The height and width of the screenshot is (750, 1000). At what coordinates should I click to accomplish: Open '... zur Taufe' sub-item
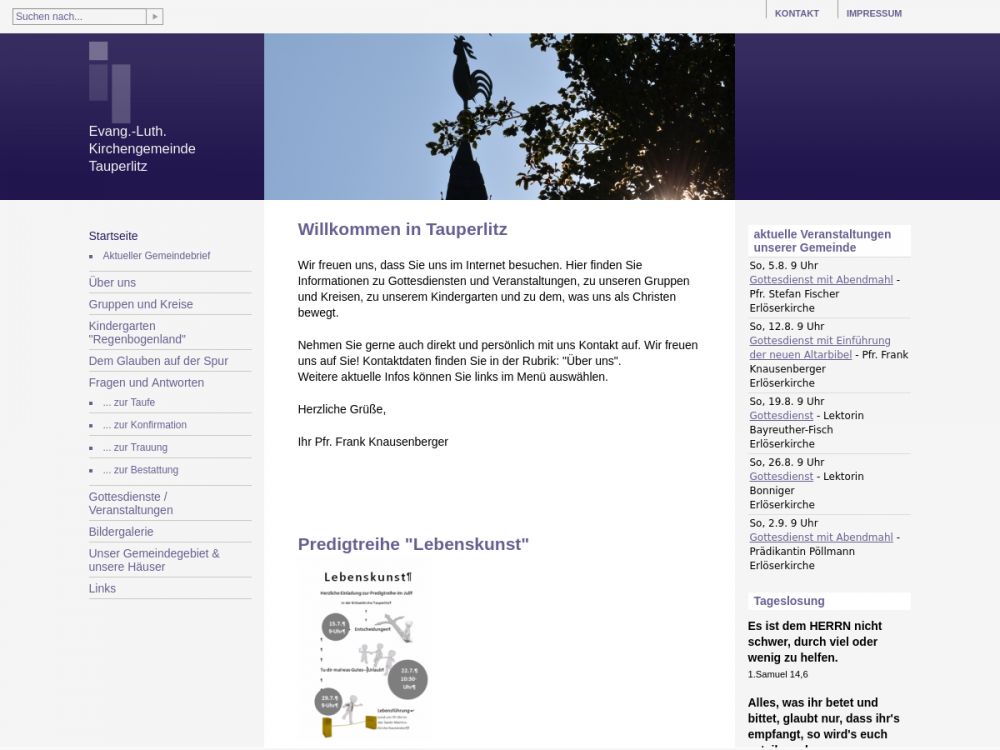(x=128, y=403)
